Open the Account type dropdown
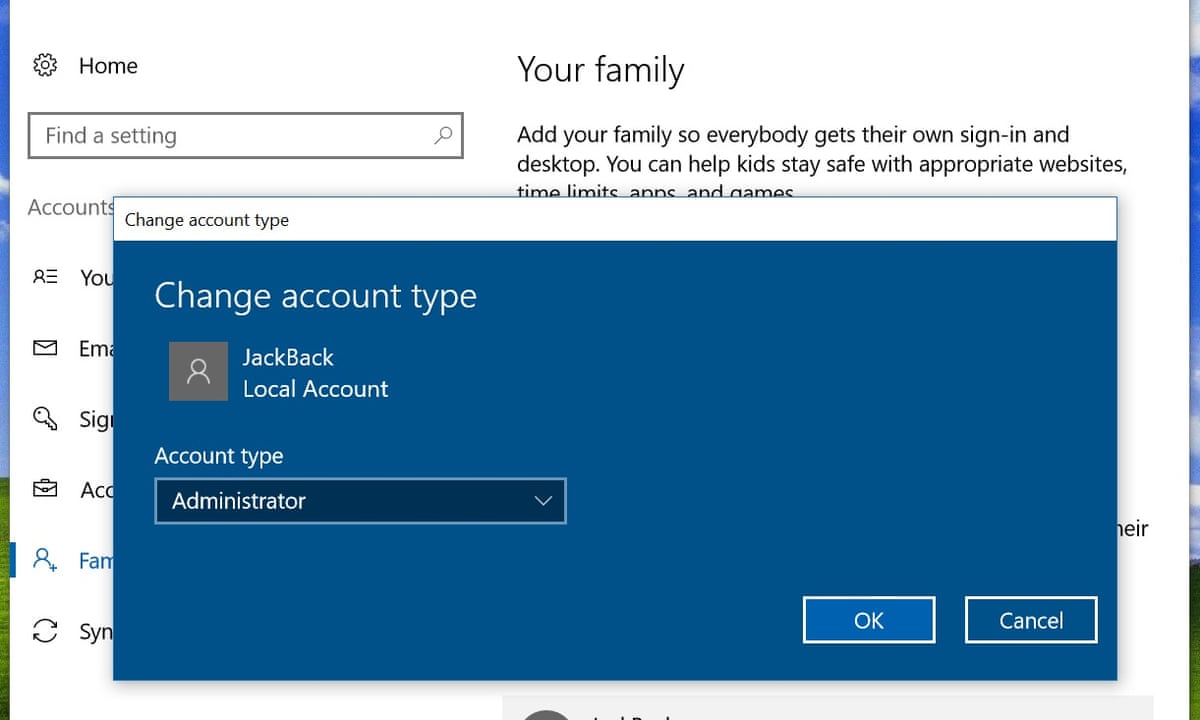 360,501
